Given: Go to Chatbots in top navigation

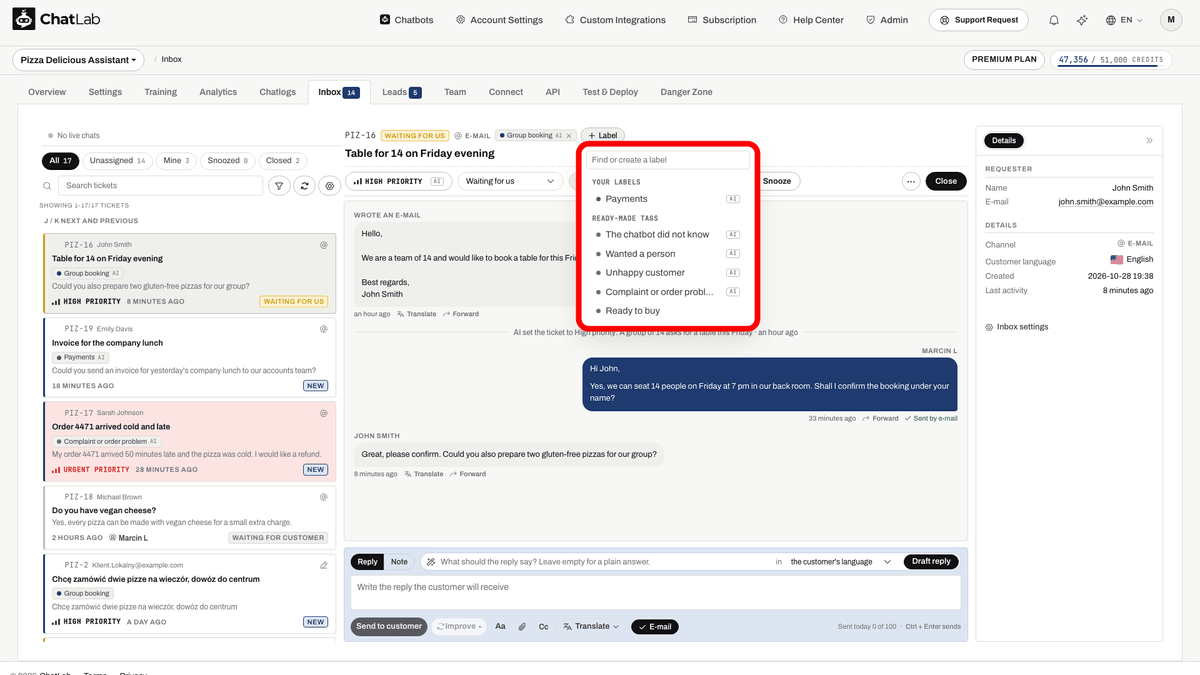Looking at the screenshot, I should pyautogui.click(x=407, y=20).
